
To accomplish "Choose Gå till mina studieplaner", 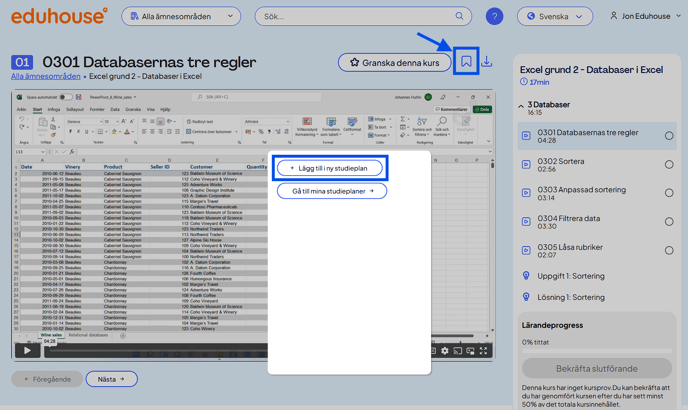I will [x=332, y=191].
